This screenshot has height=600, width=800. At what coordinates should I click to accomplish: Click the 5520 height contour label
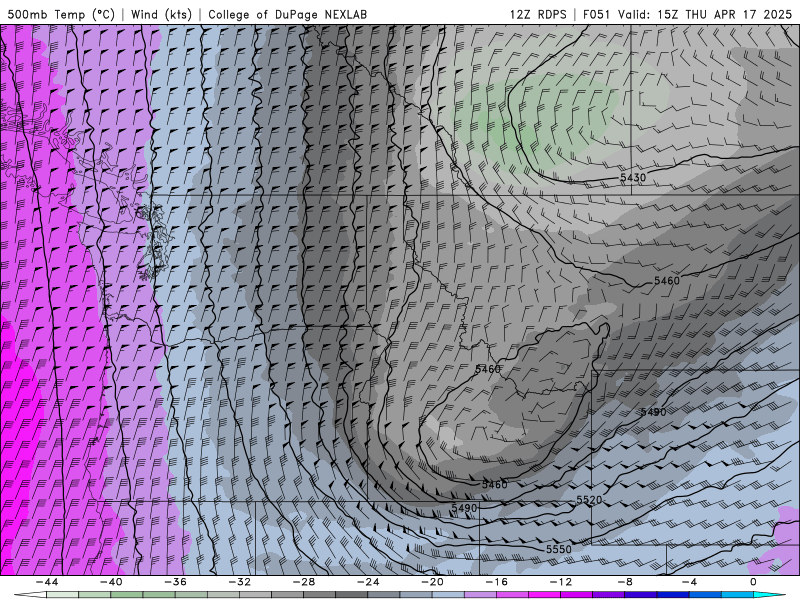point(589,500)
